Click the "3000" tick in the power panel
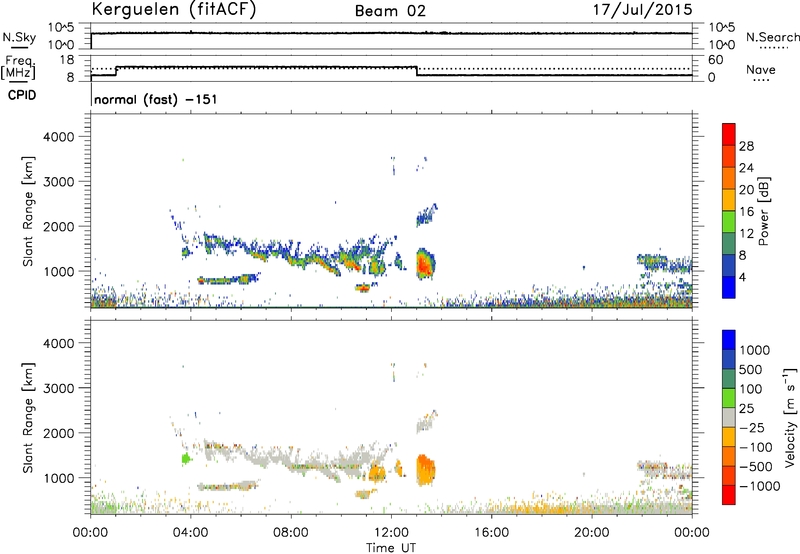This screenshot has width=800, height=554. pos(58,182)
